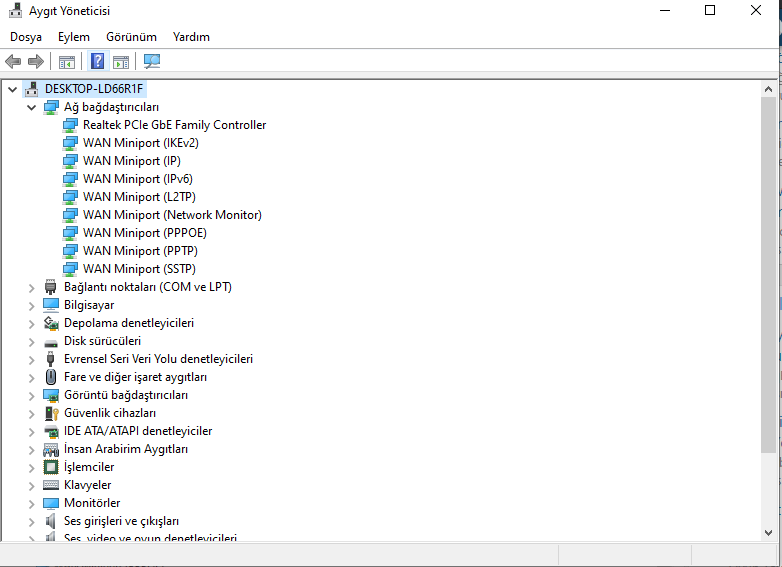Expand IDE ATA/ATAPI denetleyiciler
Screen dimensions: 782x567
[31, 432]
